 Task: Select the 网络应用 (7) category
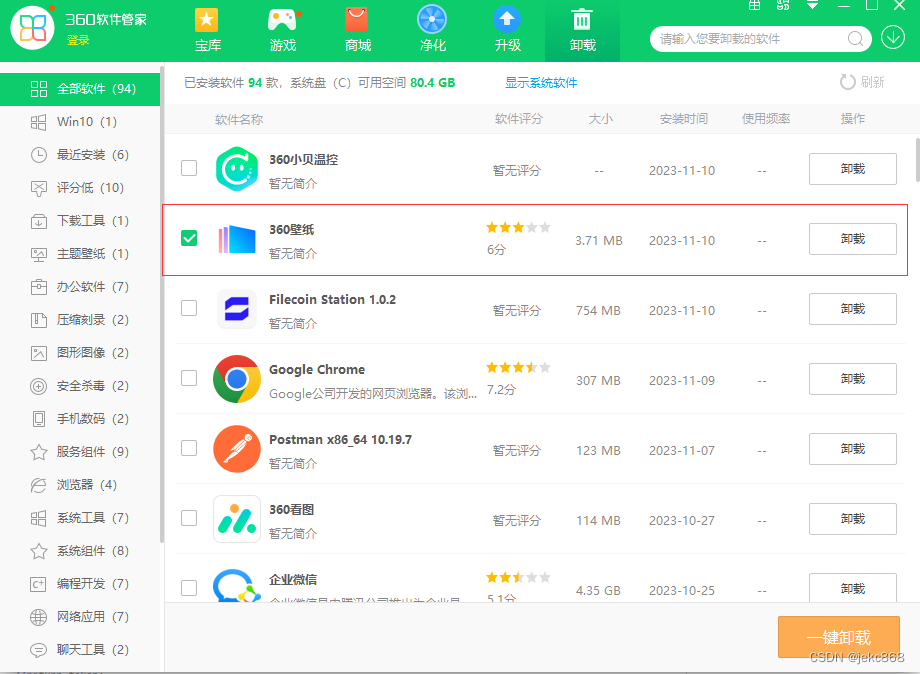point(80,617)
